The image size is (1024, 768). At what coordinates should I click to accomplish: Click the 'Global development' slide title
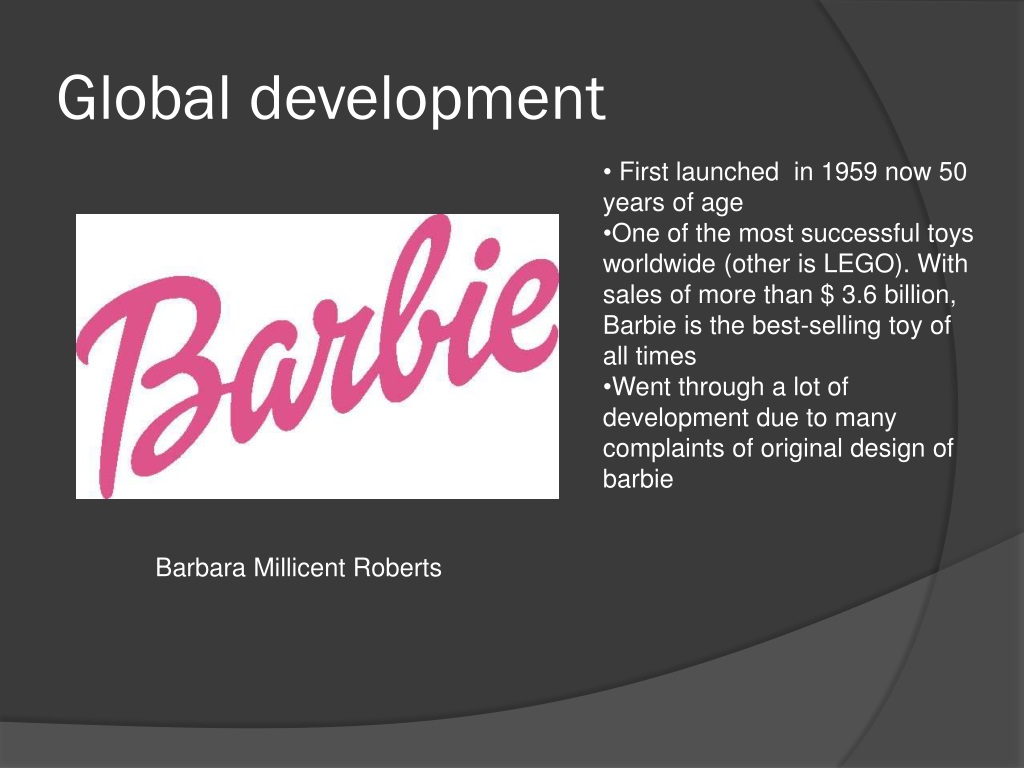[x=331, y=99]
